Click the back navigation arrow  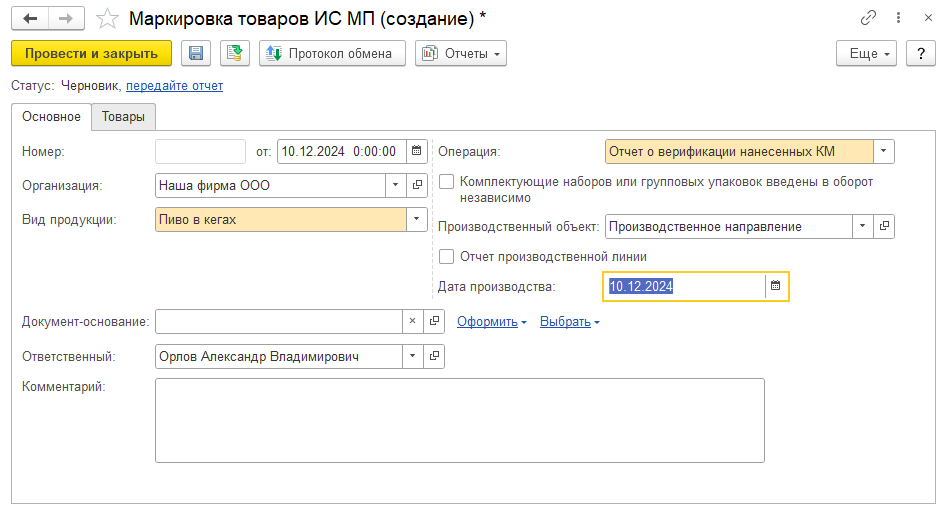pos(30,19)
